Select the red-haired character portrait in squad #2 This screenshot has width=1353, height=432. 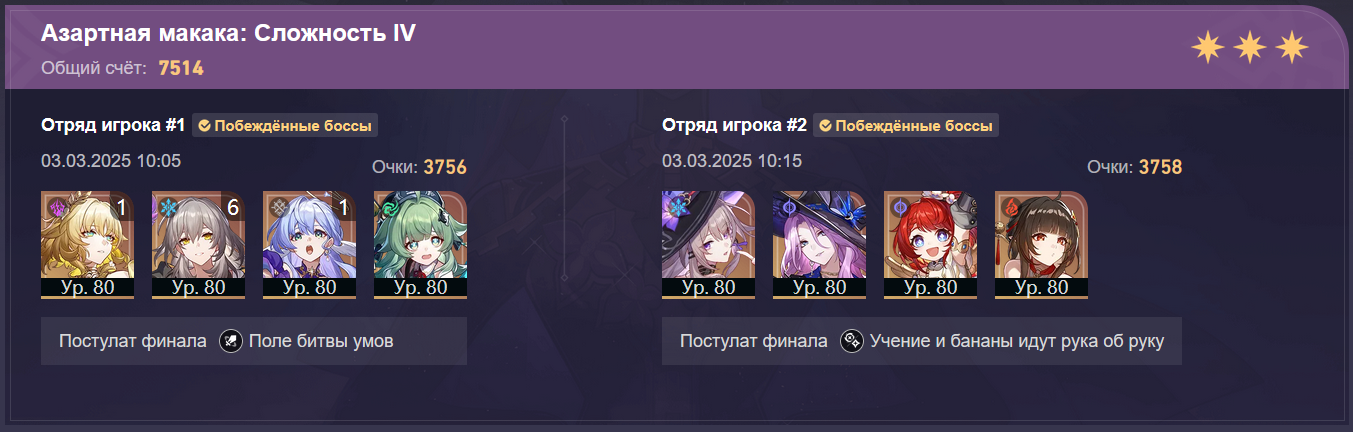click(x=931, y=245)
